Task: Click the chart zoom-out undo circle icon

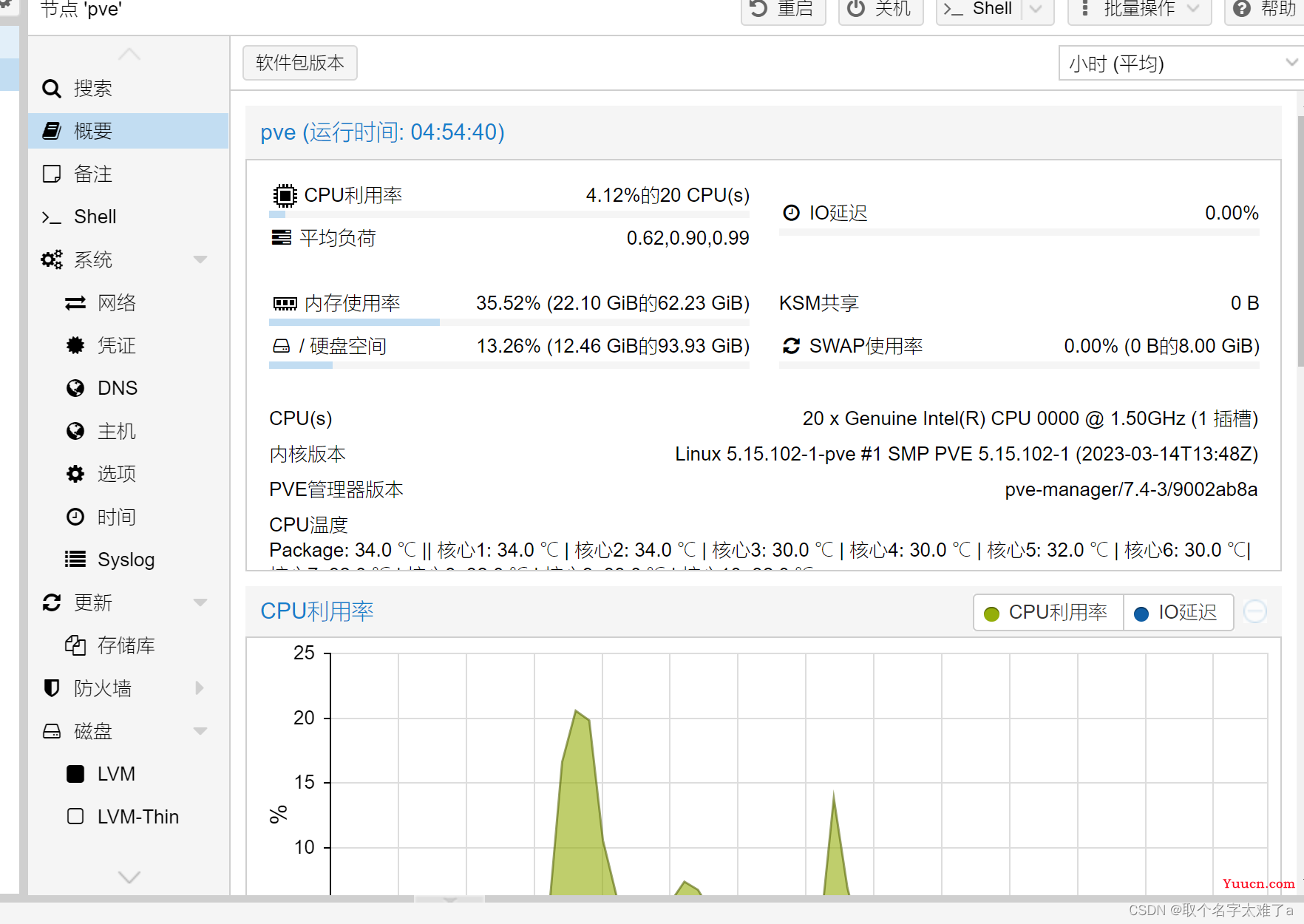Action: (x=1255, y=611)
